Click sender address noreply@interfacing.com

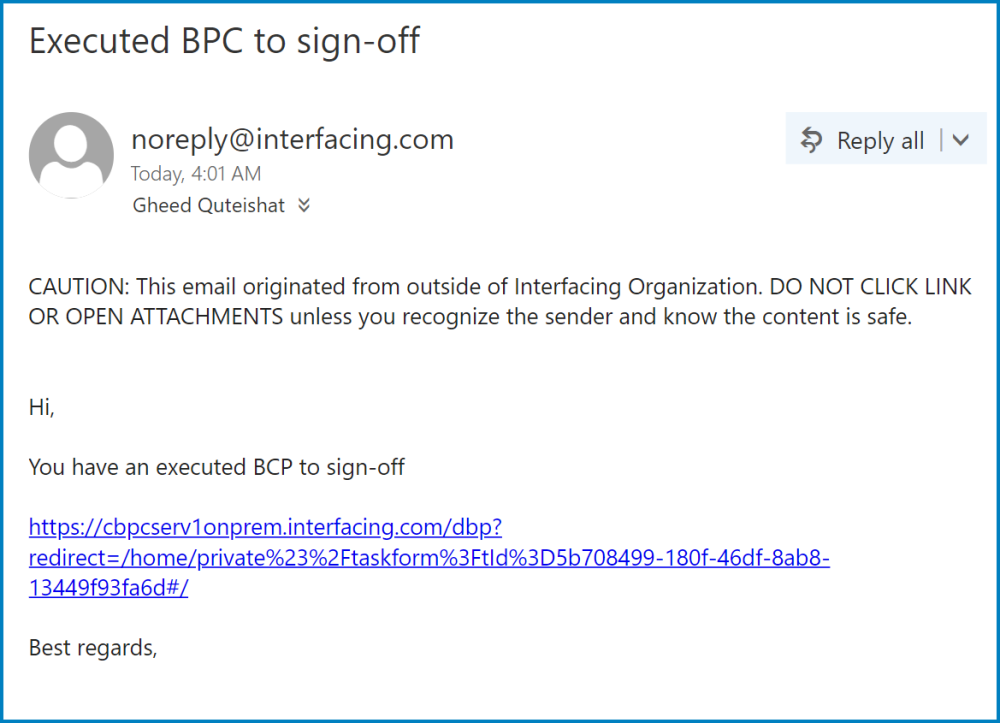292,139
